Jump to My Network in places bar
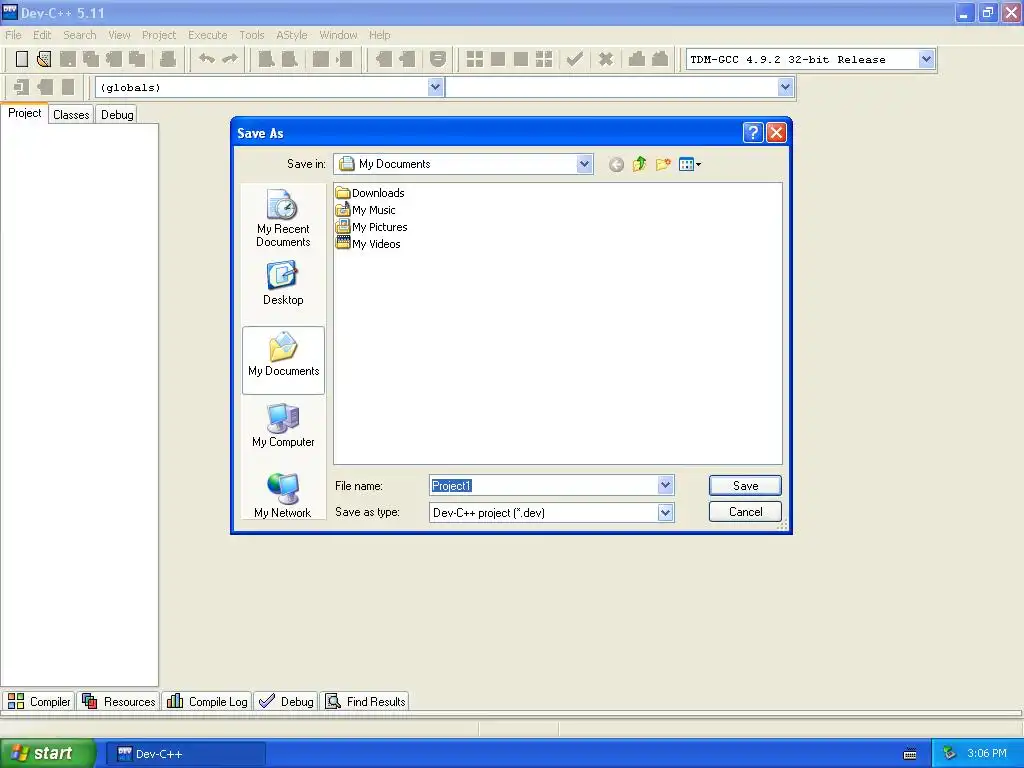 click(283, 496)
